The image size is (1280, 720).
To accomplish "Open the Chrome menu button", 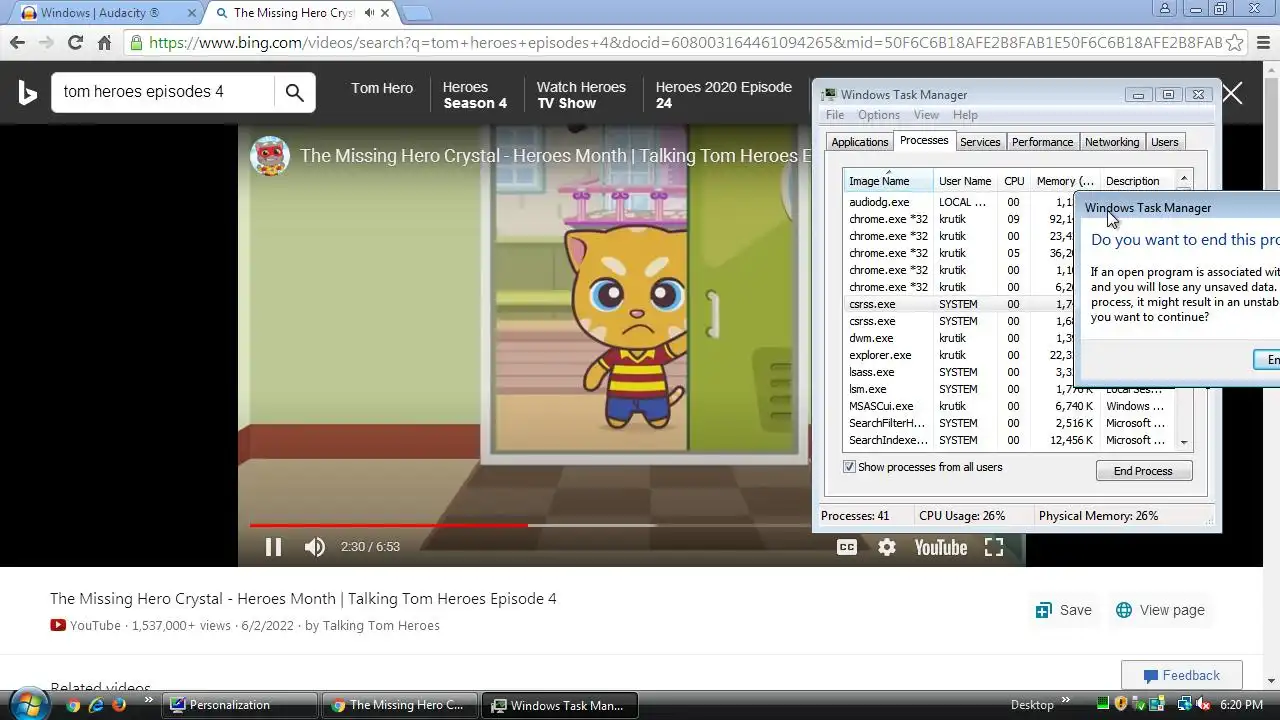I will [x=1264, y=43].
